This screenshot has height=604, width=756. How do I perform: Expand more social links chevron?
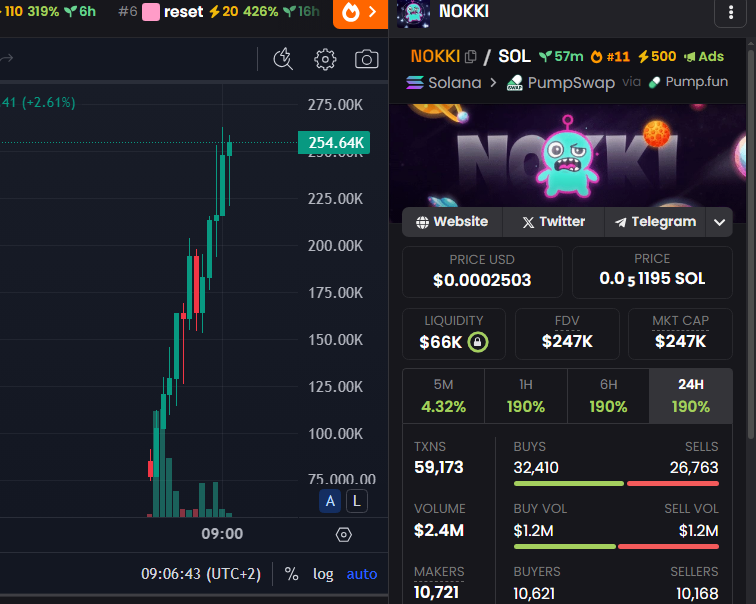click(x=719, y=222)
